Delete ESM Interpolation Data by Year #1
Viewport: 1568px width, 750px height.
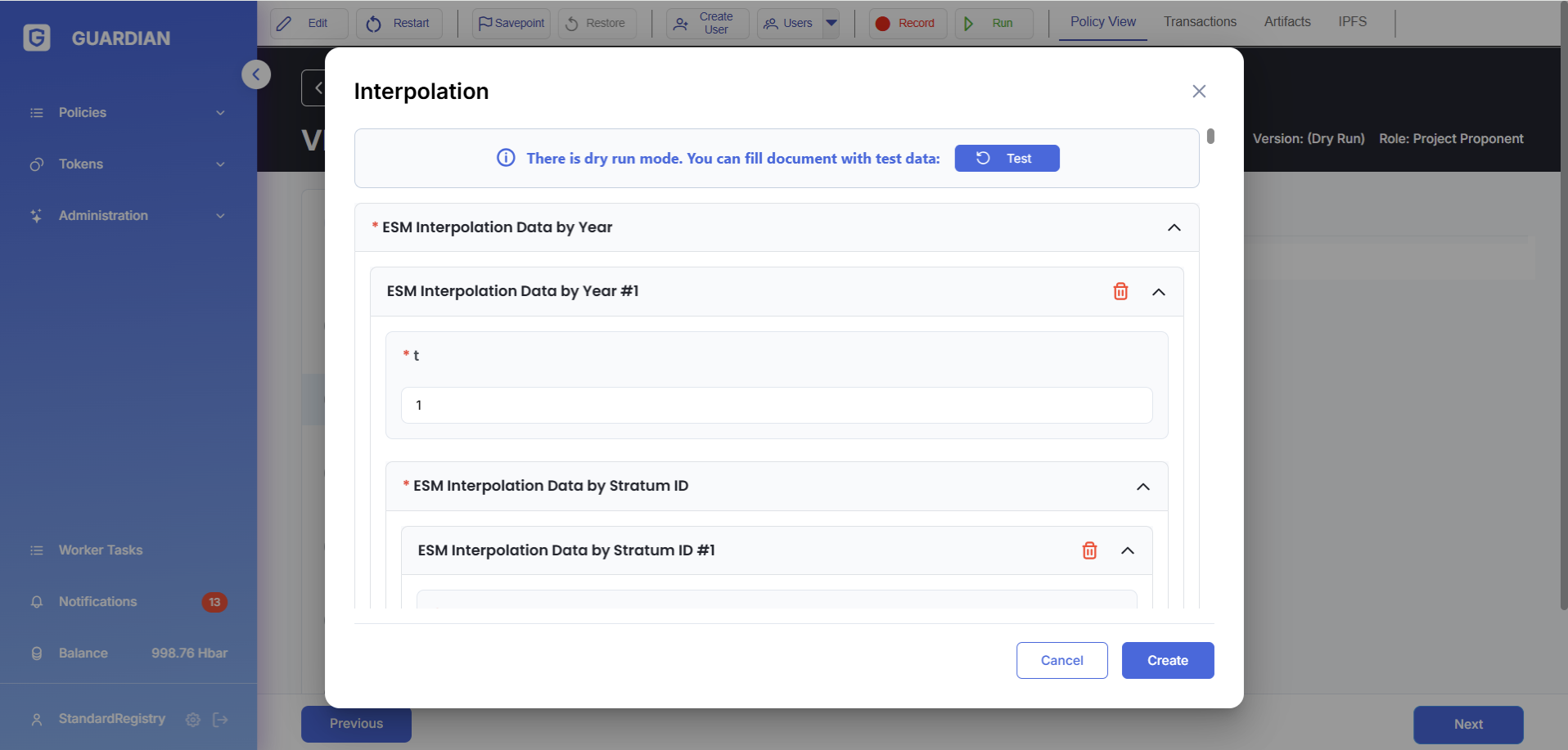(1120, 291)
